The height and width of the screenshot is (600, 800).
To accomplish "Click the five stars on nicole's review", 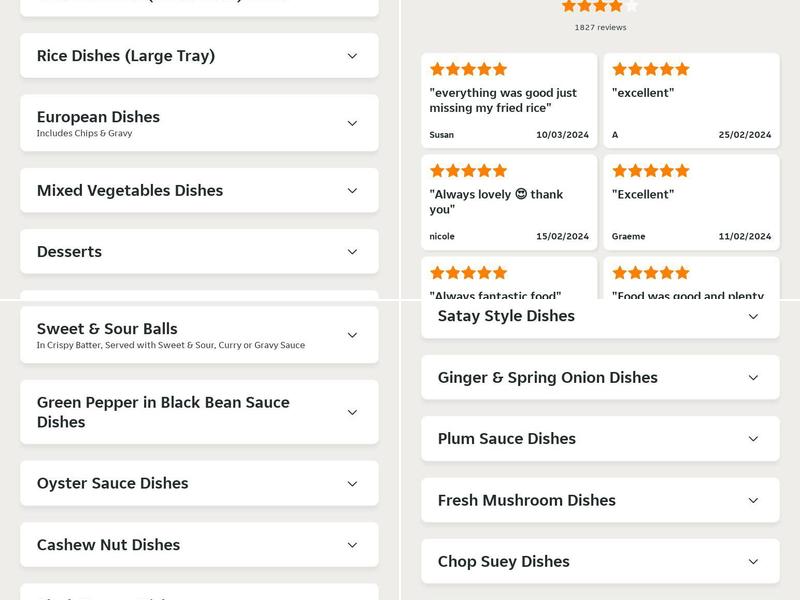I will point(467,170).
